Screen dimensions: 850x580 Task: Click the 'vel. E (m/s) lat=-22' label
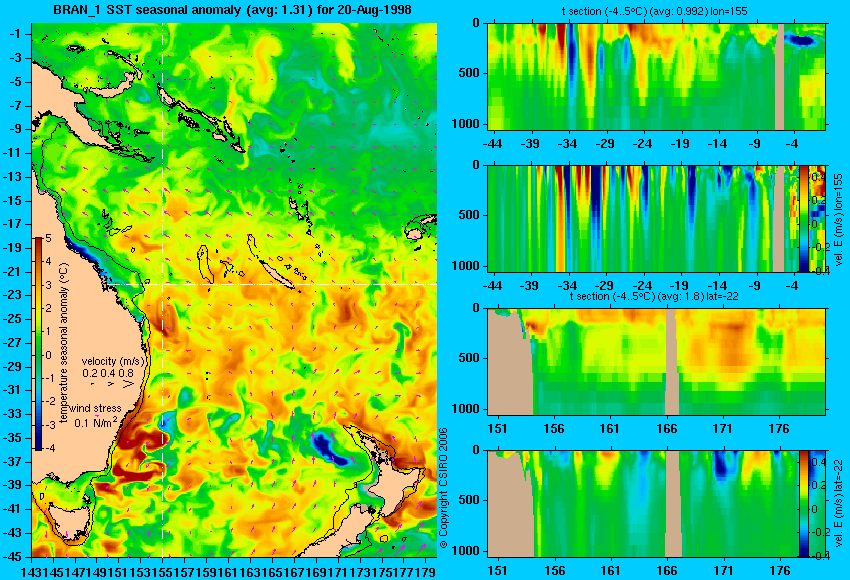(838, 504)
